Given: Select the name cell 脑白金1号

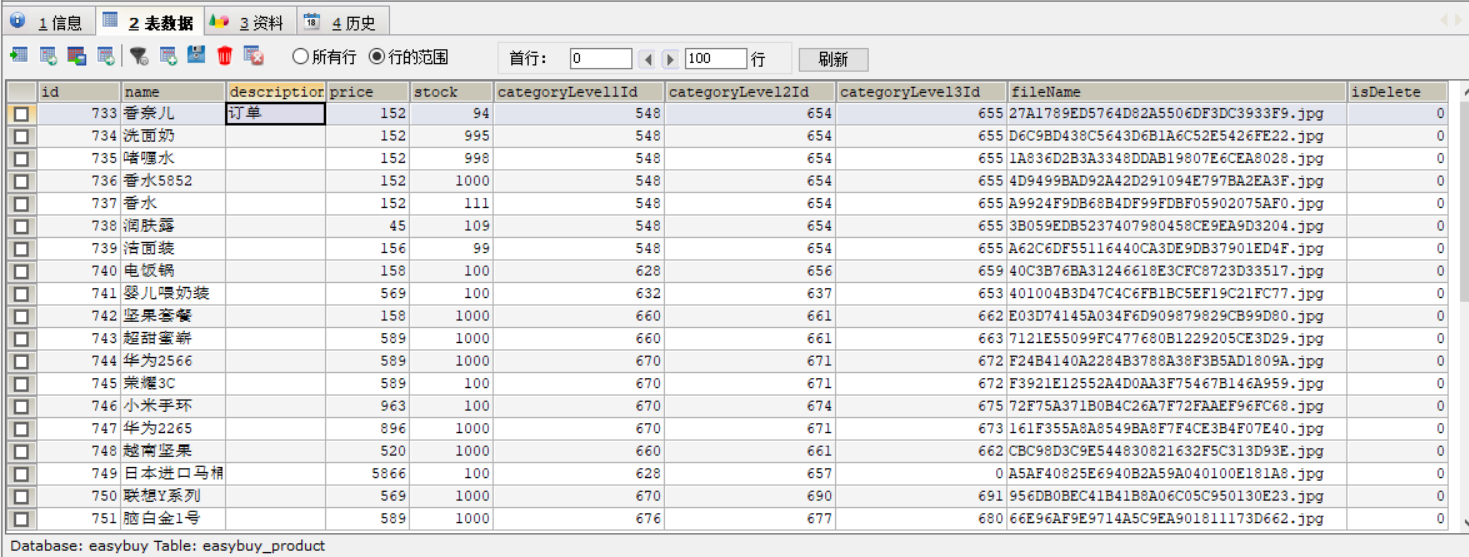Looking at the screenshot, I should 173,519.
